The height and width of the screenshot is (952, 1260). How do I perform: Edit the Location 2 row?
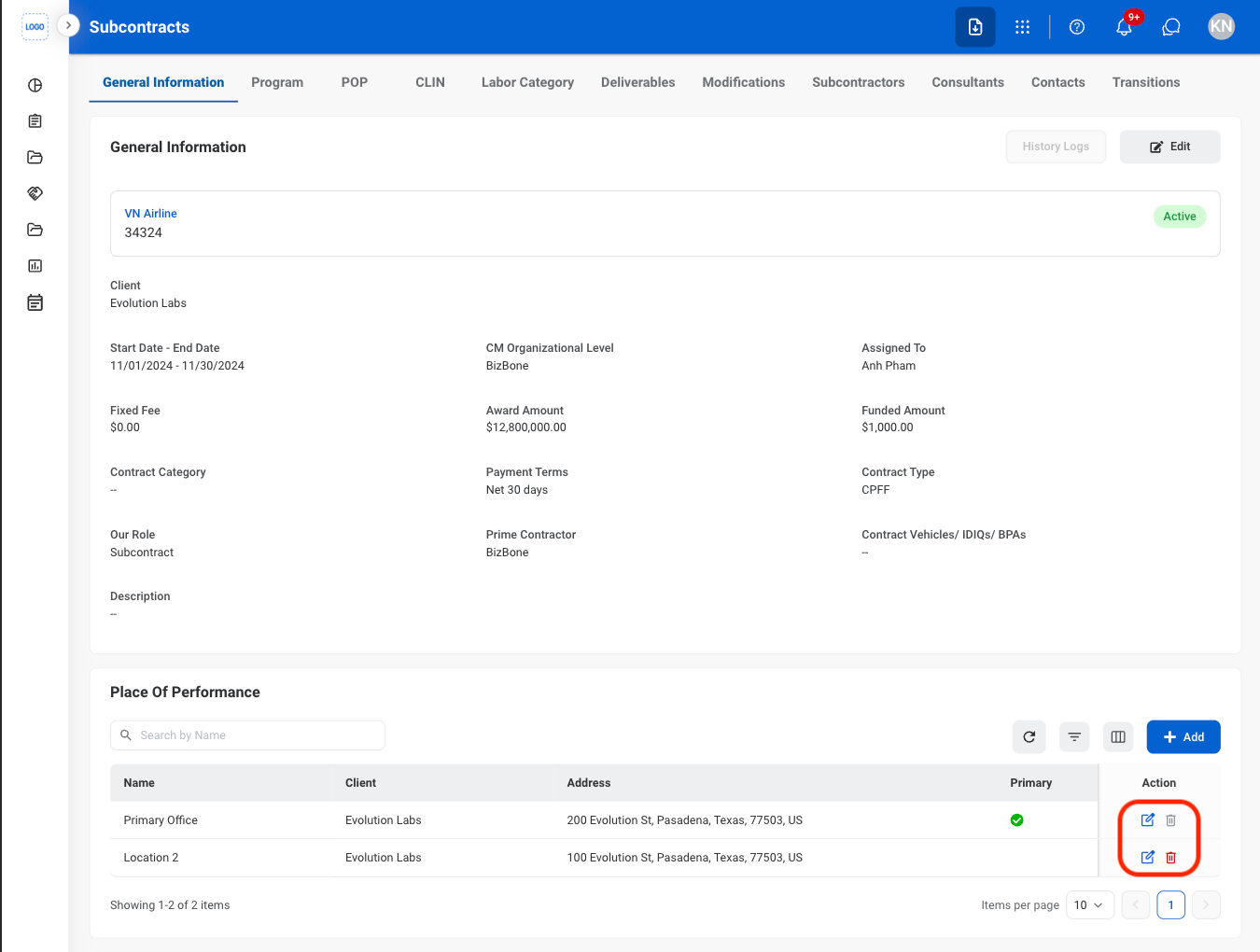click(x=1148, y=858)
